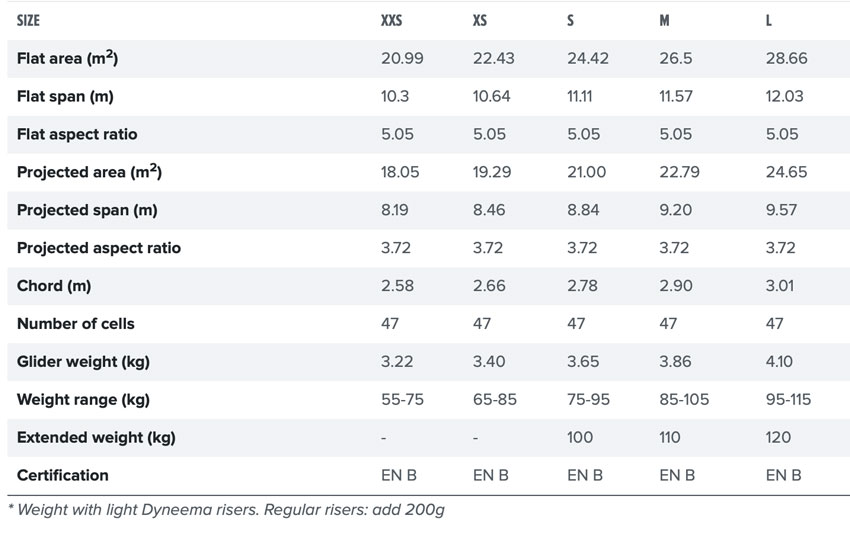Select the Weight range (kg) label
This screenshot has width=850, height=533.
coord(83,400)
